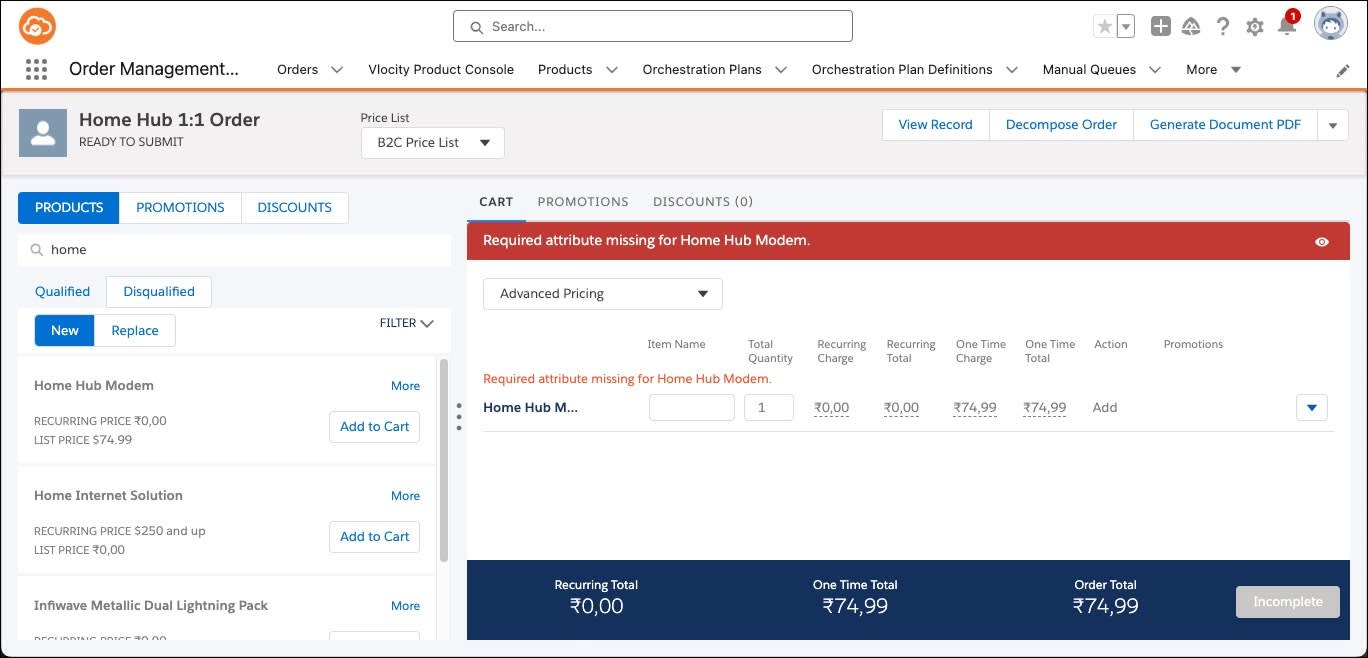
Task: Click the product search field containing home
Action: 234,250
